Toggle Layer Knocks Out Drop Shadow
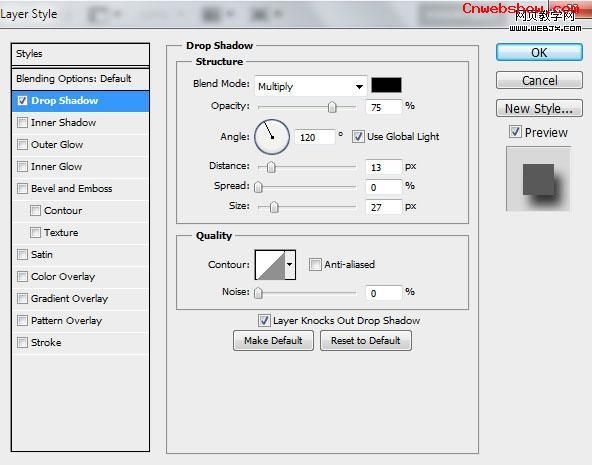The image size is (592, 465). pyautogui.click(x=264, y=320)
